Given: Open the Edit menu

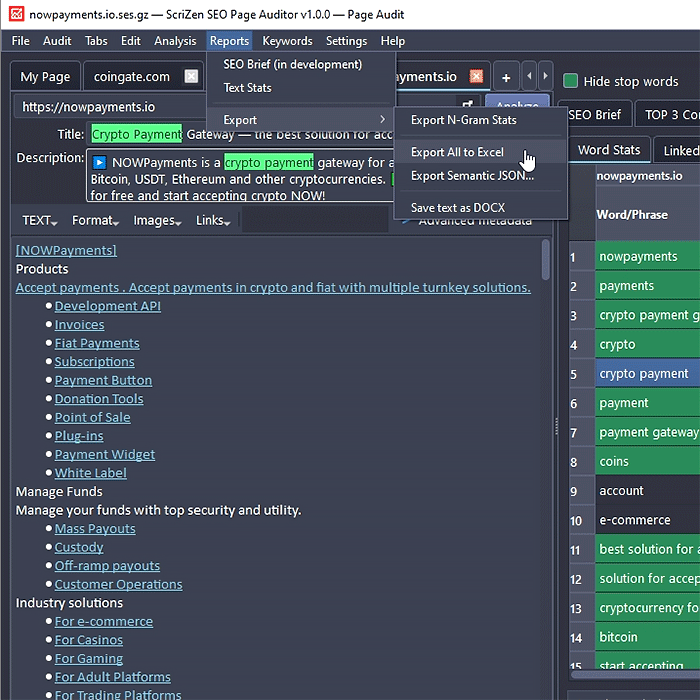Looking at the screenshot, I should tap(130, 41).
